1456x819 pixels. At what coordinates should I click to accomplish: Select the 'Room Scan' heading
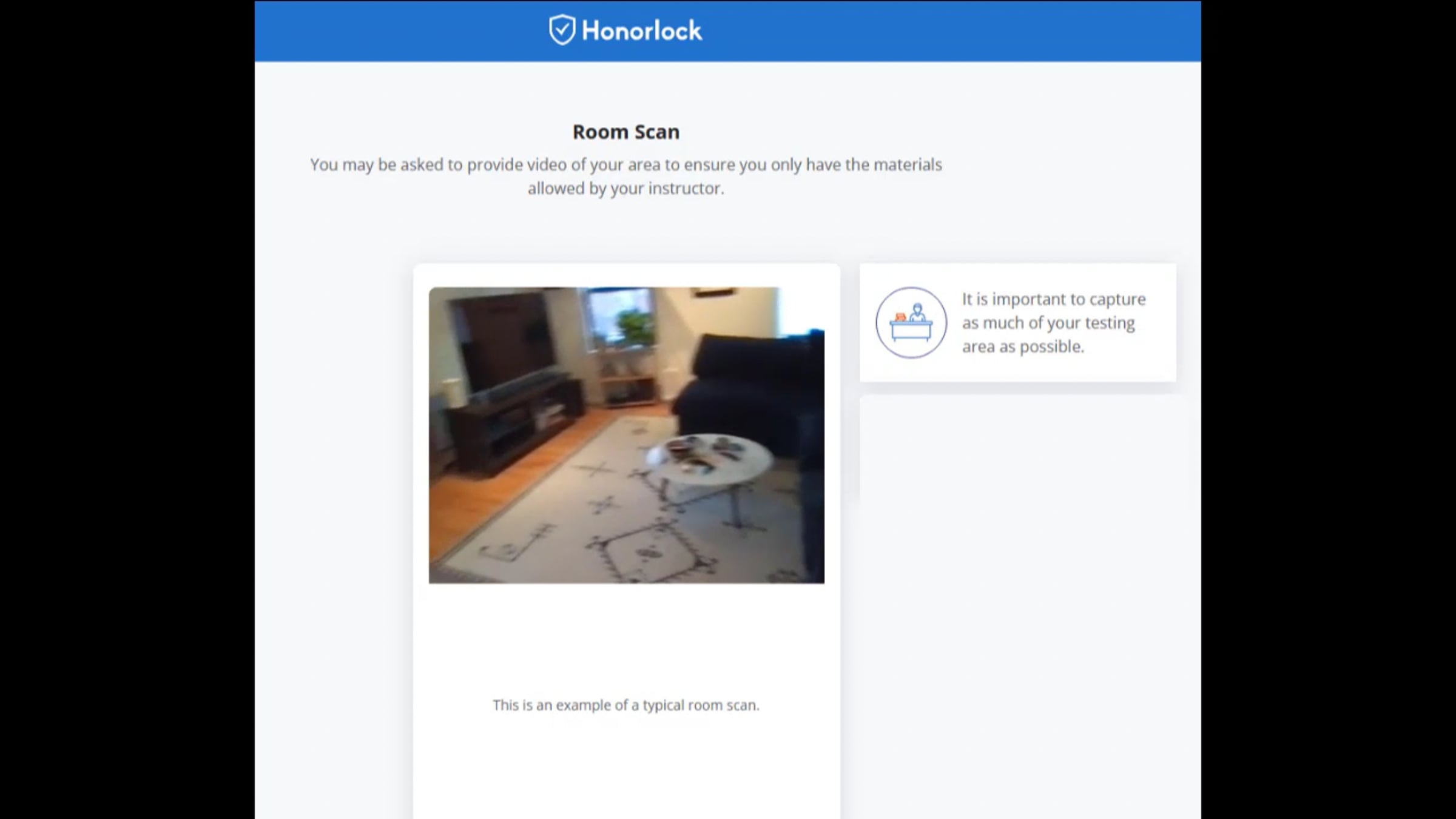tap(626, 132)
